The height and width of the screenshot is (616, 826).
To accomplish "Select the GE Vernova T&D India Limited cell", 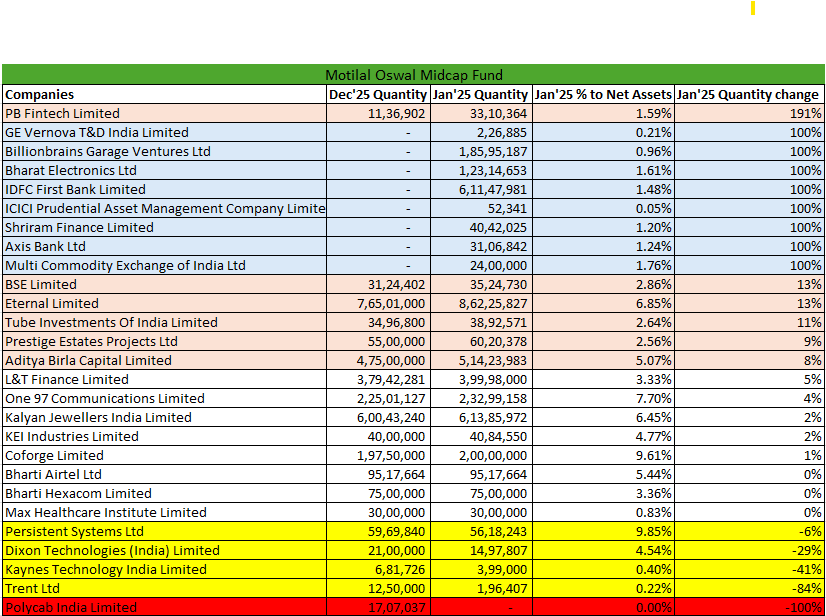I will (164, 132).
